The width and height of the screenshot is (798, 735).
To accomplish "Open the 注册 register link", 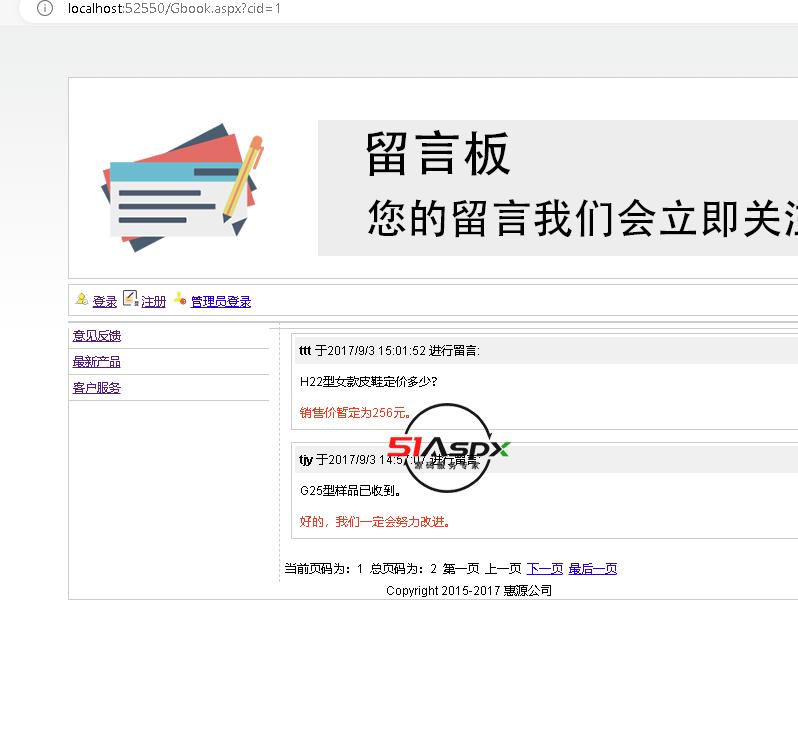I will [x=154, y=301].
